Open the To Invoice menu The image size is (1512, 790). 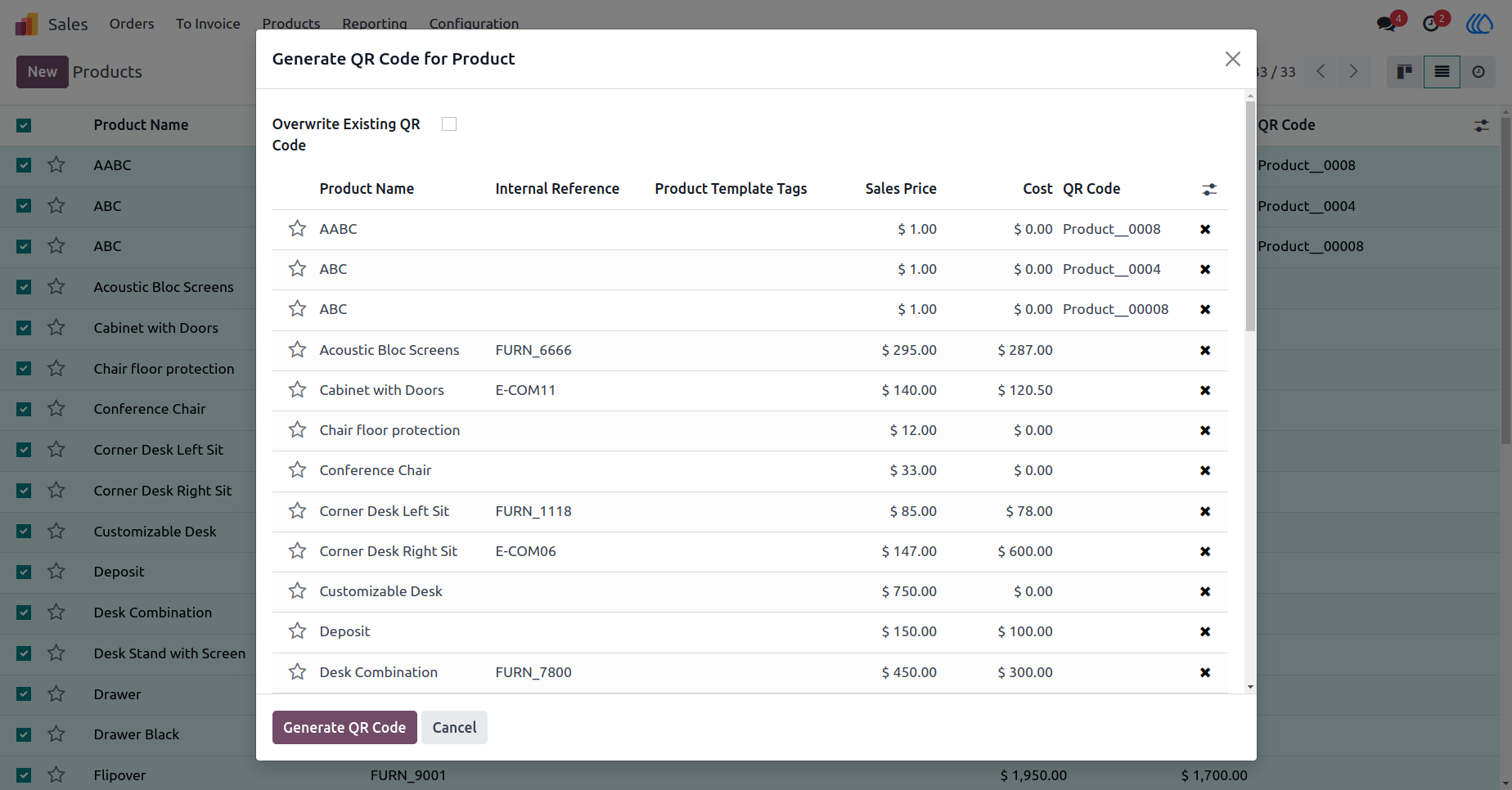(208, 24)
